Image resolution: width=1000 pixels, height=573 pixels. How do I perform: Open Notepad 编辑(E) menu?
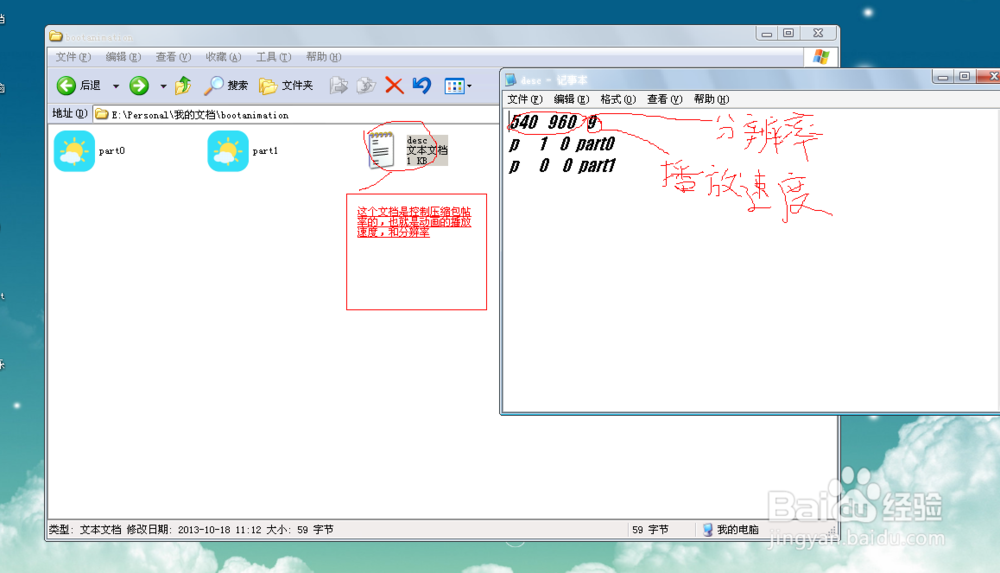[x=571, y=99]
